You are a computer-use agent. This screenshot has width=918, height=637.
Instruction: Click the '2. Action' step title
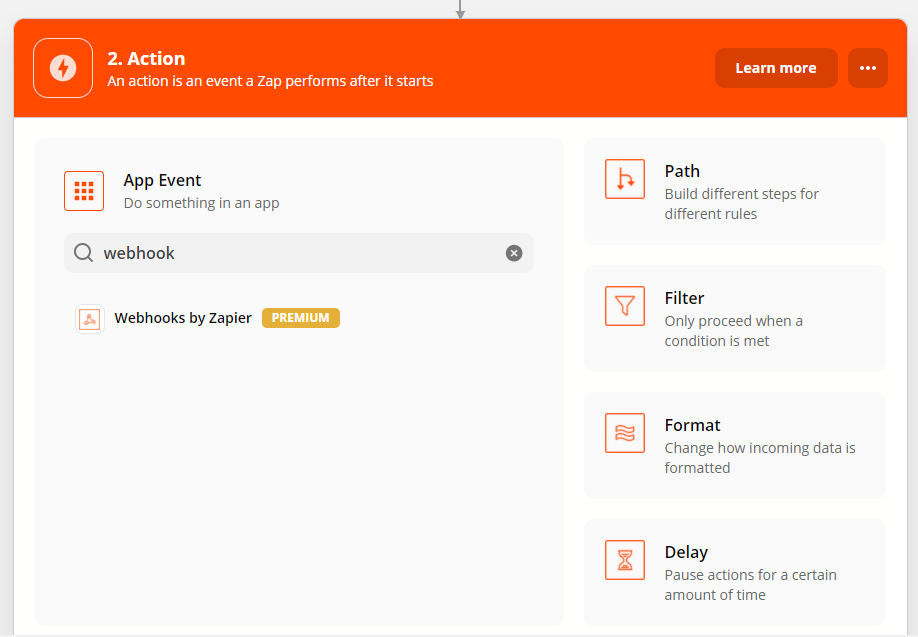point(146,59)
